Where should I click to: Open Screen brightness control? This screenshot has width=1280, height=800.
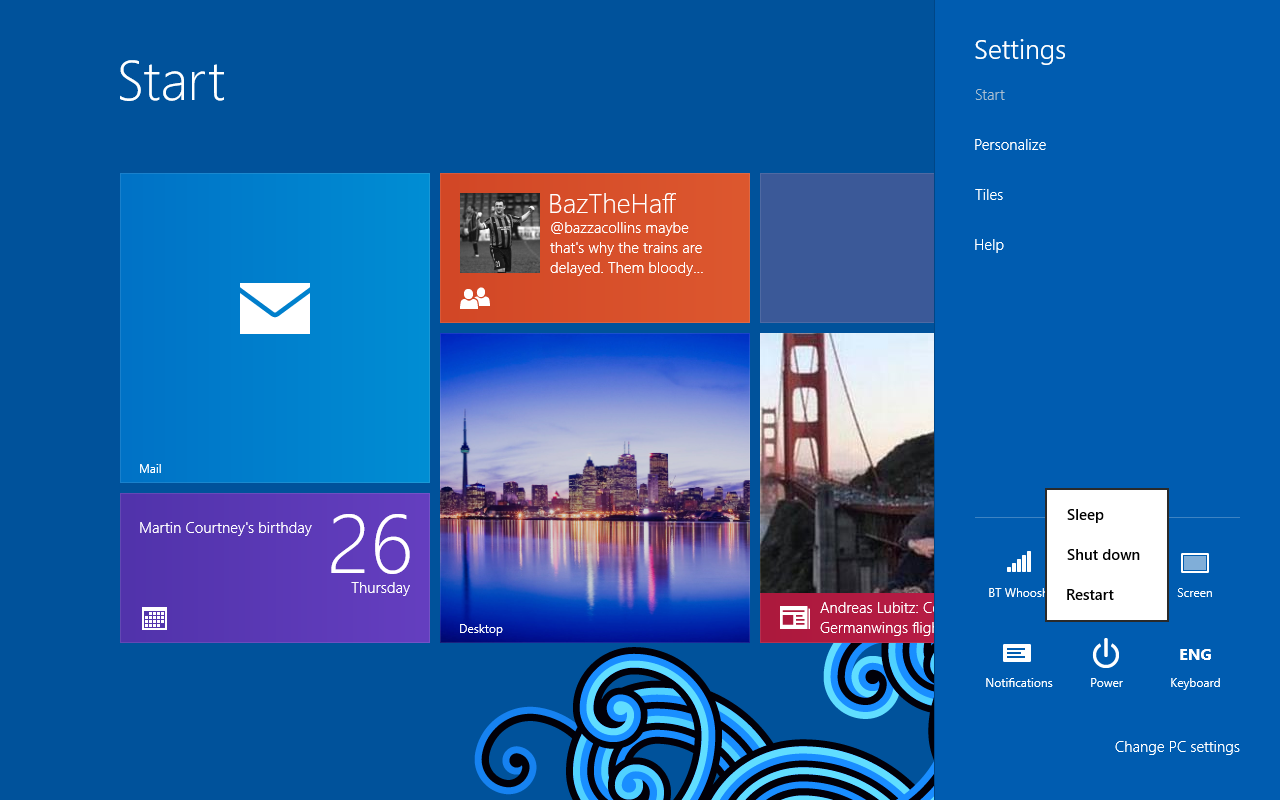1195,575
